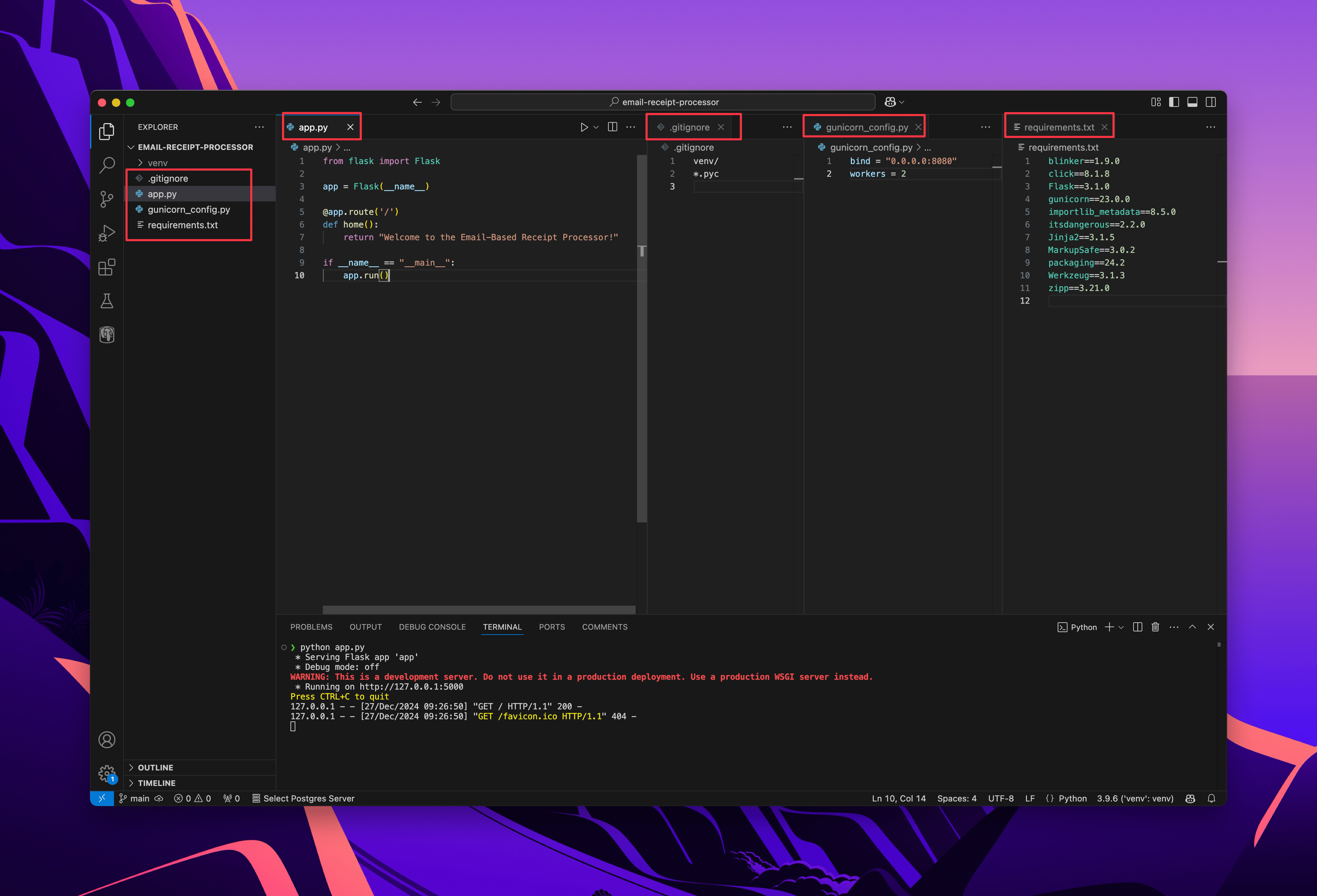Screen dimensions: 1317x896
Task: Toggle the Secondary Side Bar visibility
Action: click(1211, 102)
